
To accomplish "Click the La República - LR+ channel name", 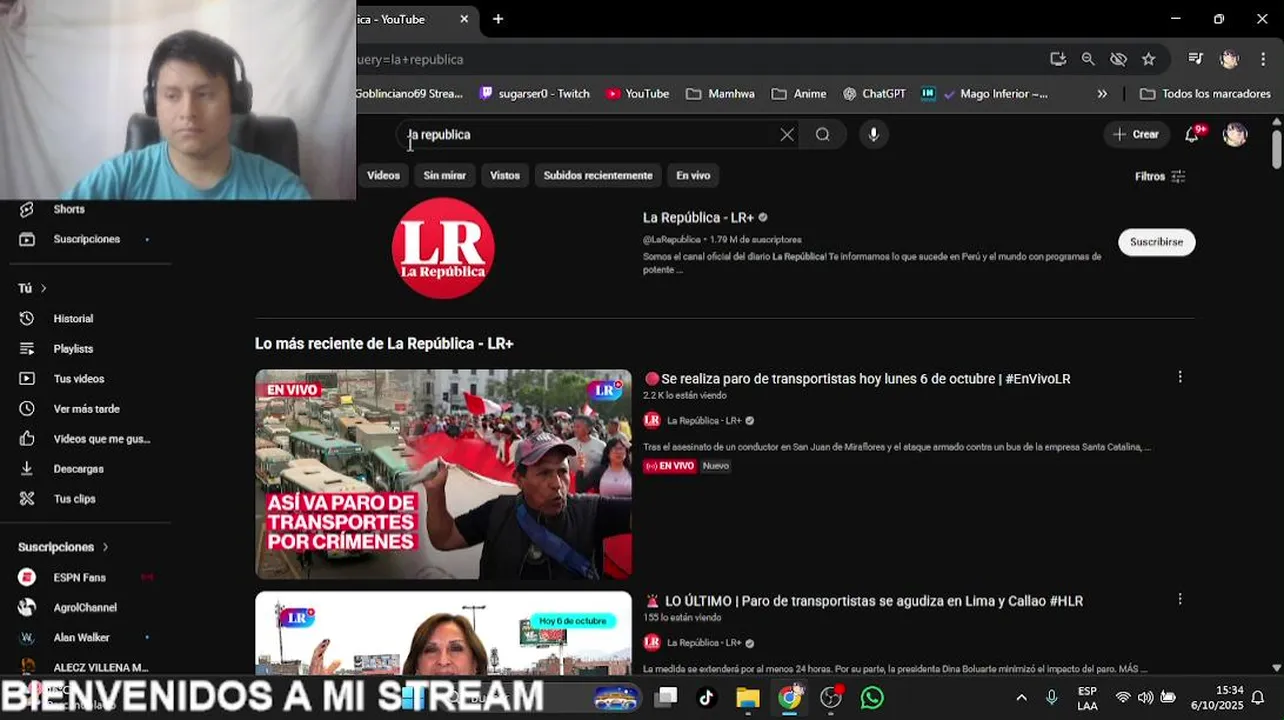I will pyautogui.click(x=698, y=218).
